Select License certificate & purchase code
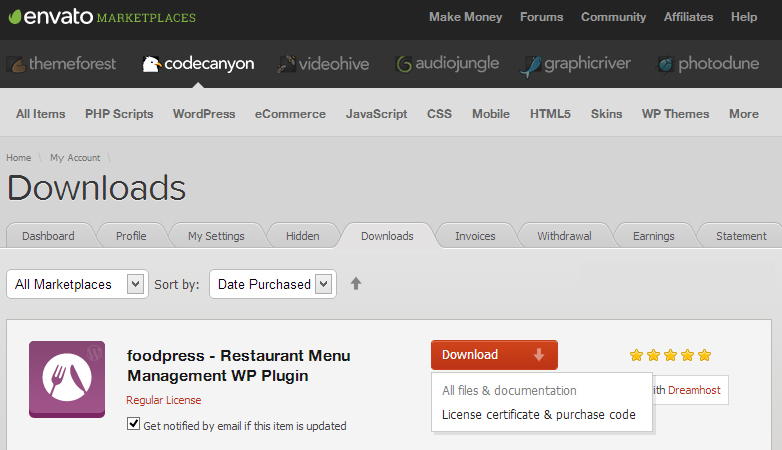The image size is (782, 450). pos(539,415)
